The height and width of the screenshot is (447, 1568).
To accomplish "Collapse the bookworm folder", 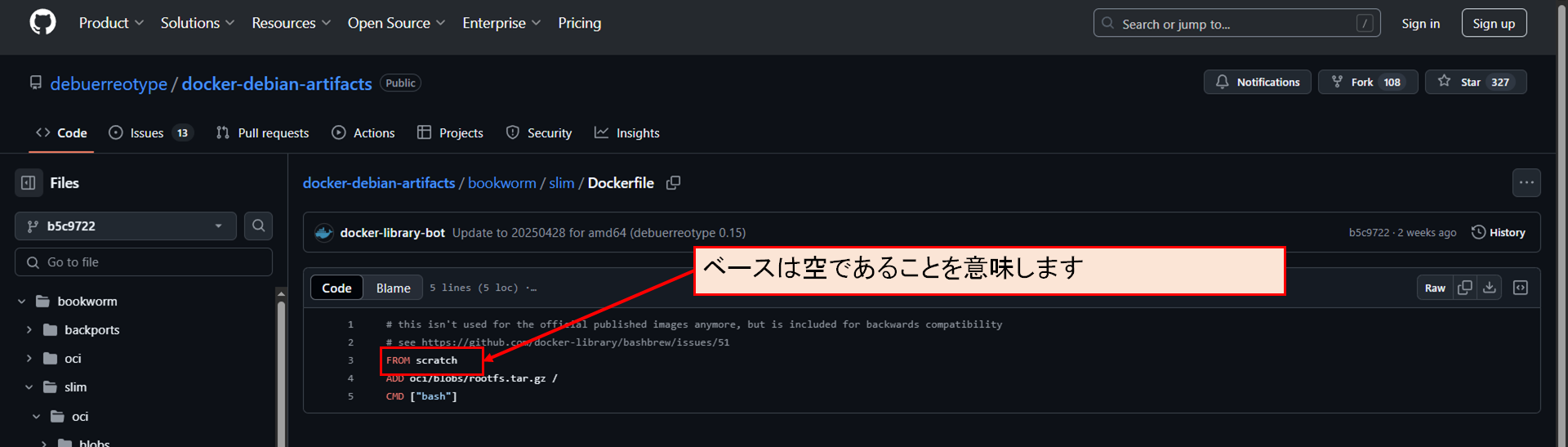I will [x=22, y=302].
